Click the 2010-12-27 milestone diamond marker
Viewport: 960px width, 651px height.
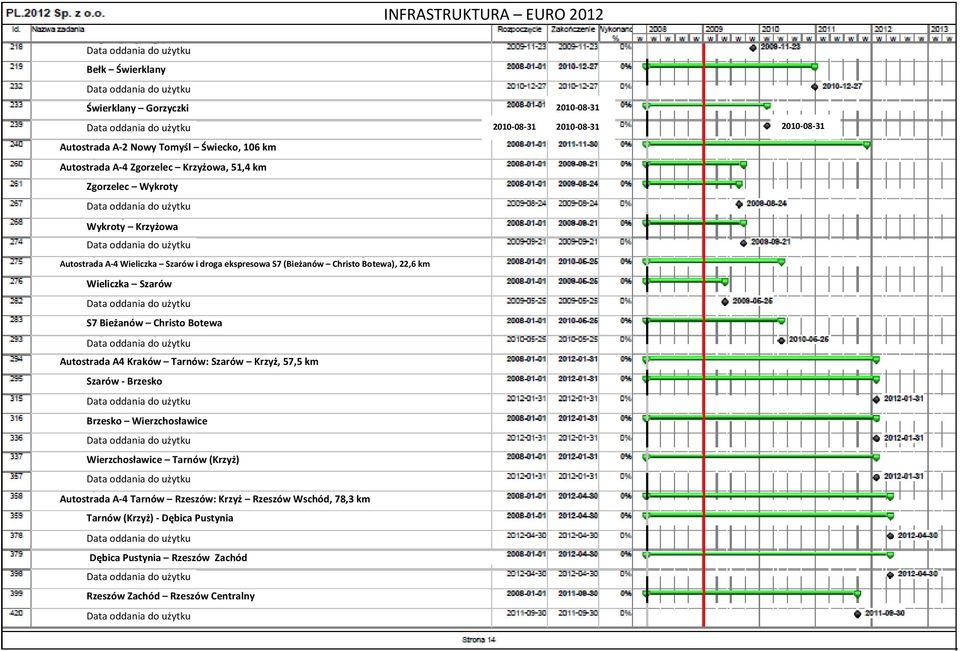[814, 86]
